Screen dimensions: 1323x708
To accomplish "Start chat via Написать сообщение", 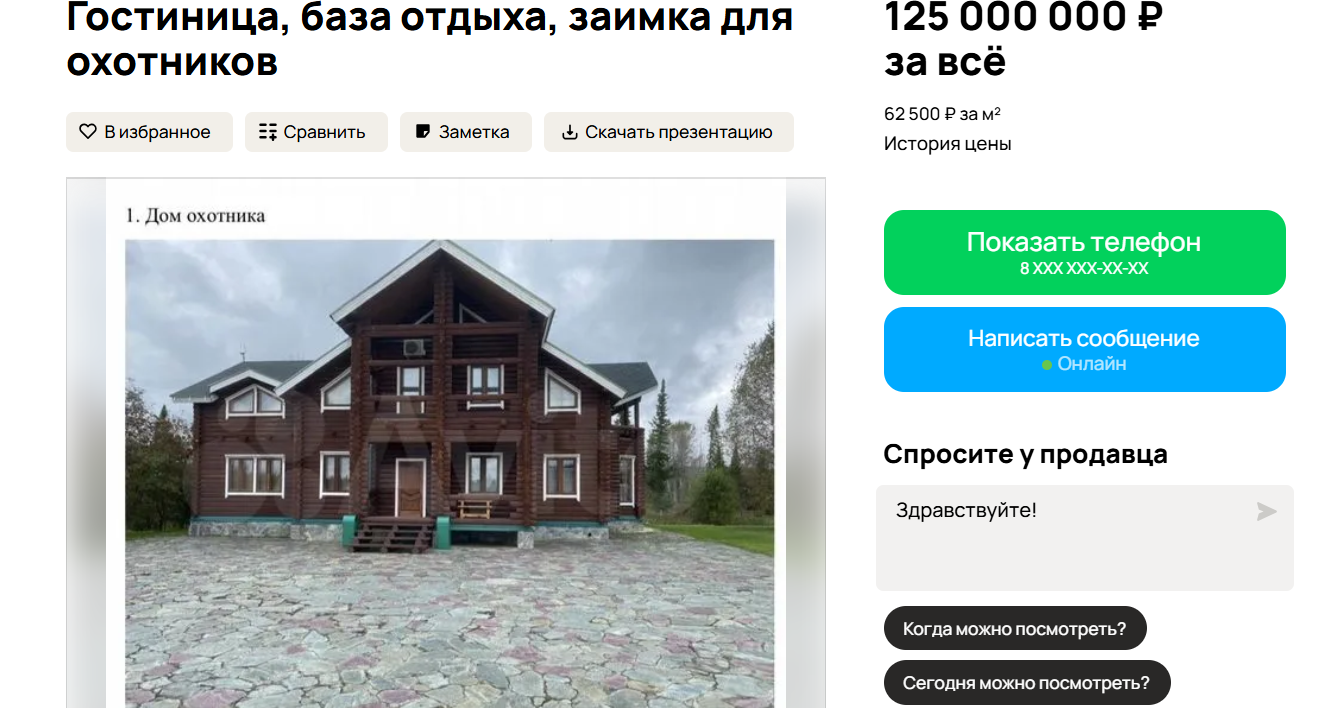I will [1084, 349].
